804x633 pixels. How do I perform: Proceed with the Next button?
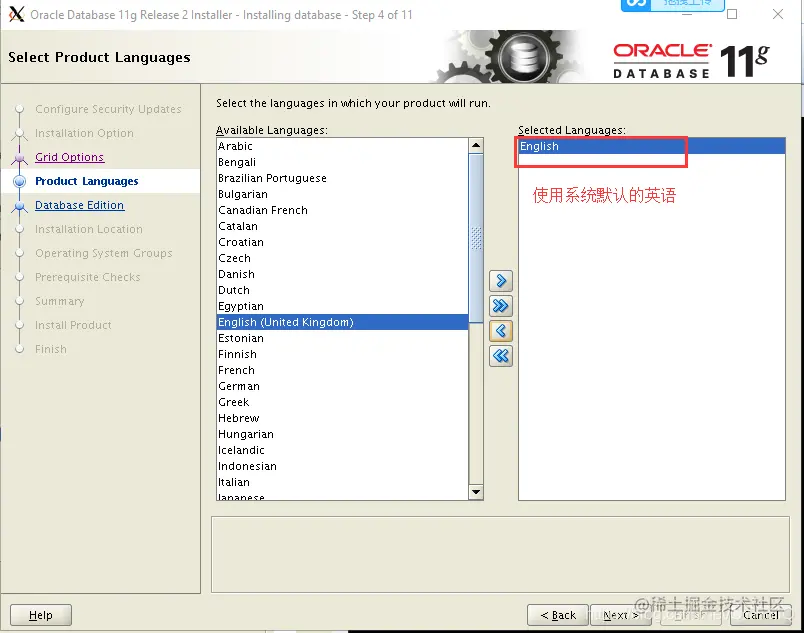pyautogui.click(x=620, y=615)
